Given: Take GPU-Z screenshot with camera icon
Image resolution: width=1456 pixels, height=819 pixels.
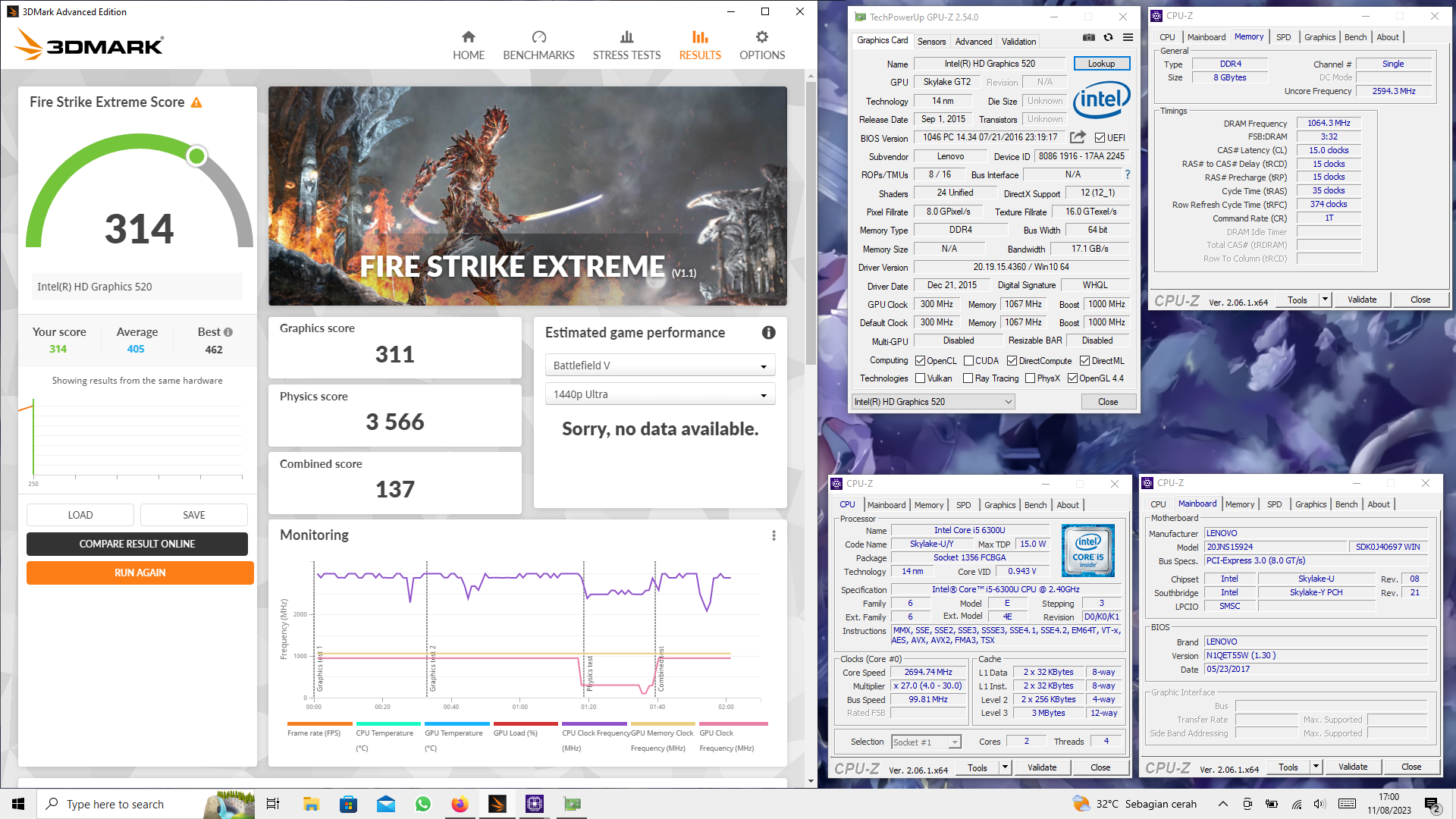Looking at the screenshot, I should 1089,37.
